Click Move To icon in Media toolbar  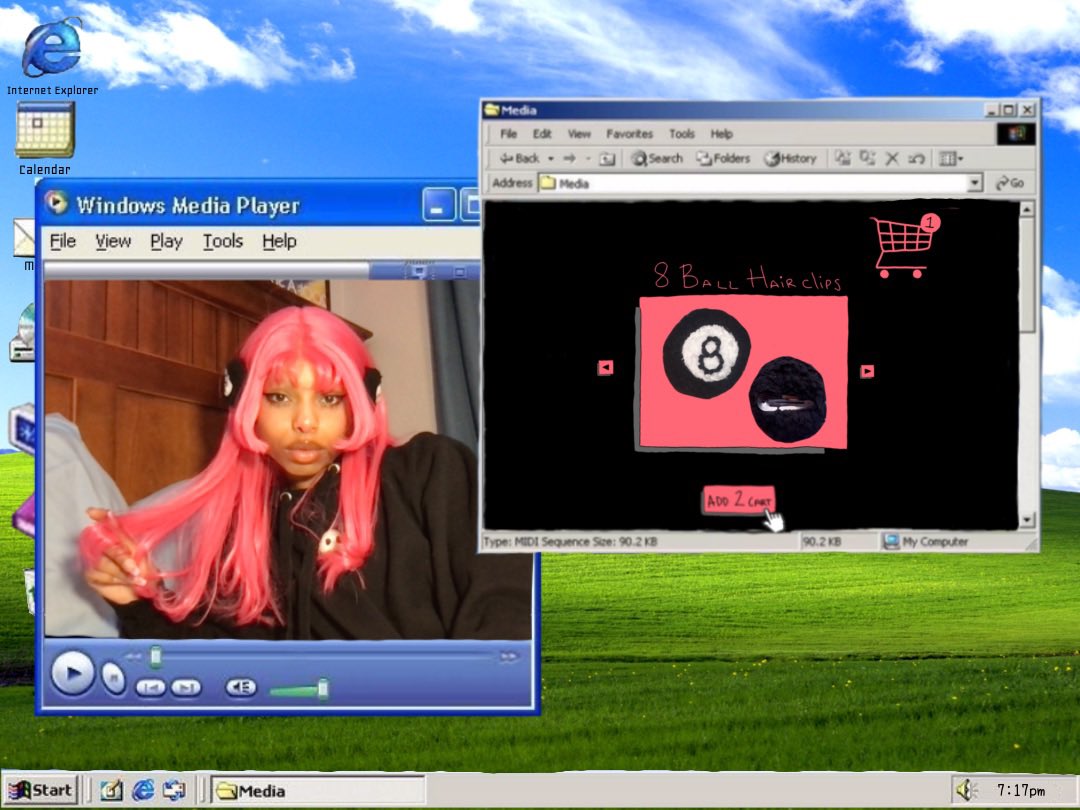(x=842, y=158)
